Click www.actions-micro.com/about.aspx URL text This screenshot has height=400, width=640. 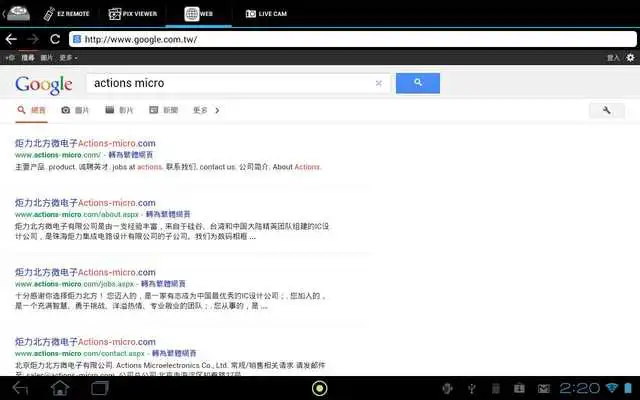coord(77,214)
